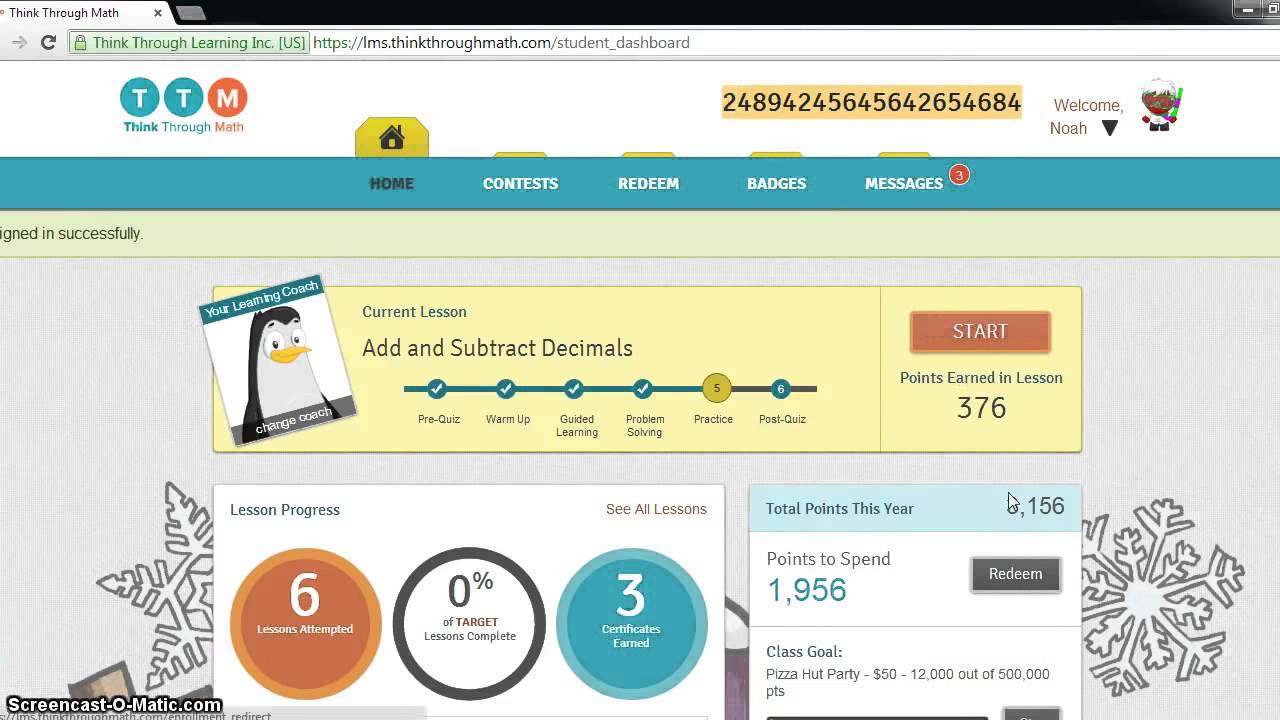Click the 0% of Target Lessons circle
Screen dimensions: 1280x720
coord(469,623)
